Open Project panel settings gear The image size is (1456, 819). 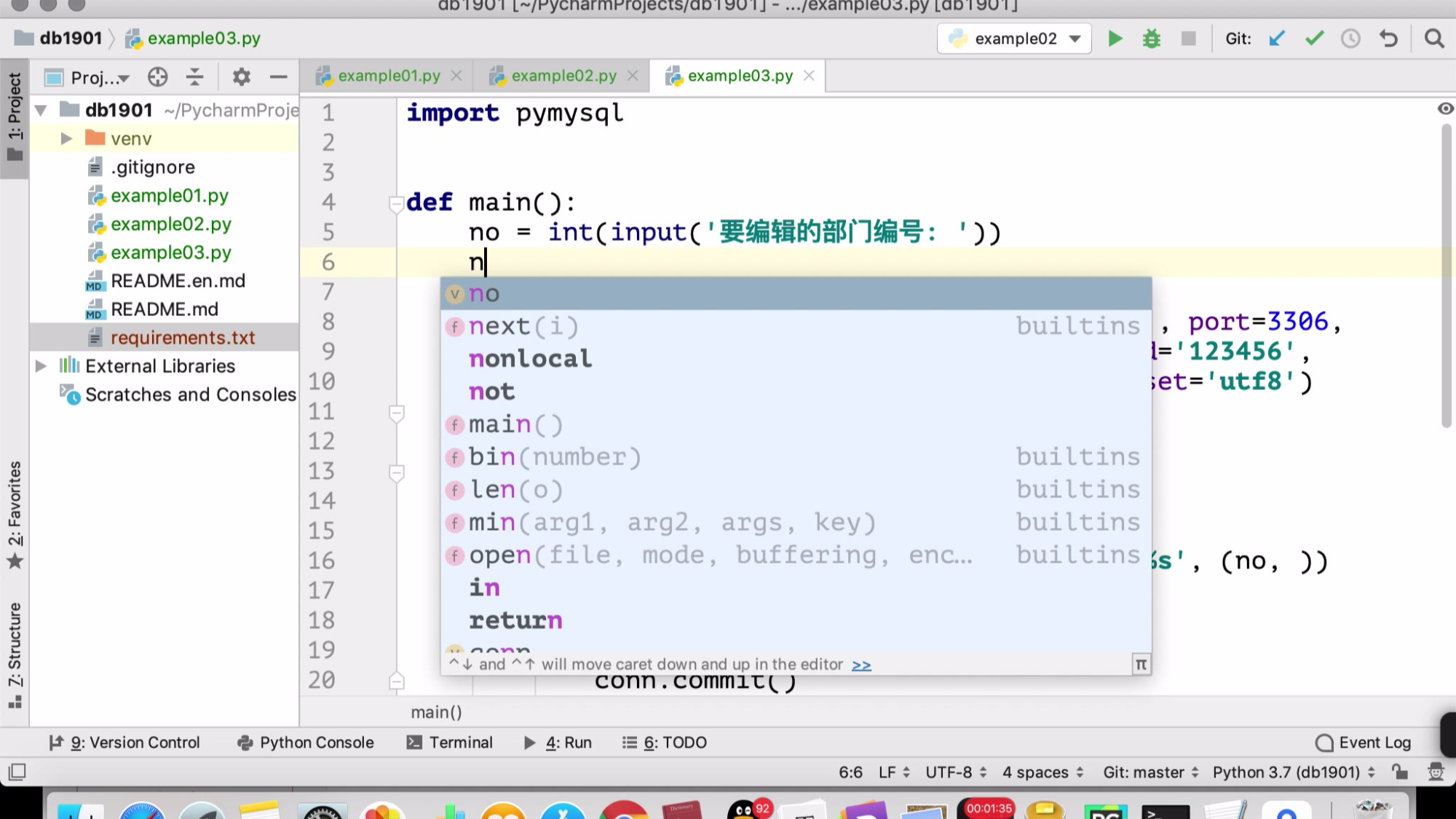(x=241, y=77)
